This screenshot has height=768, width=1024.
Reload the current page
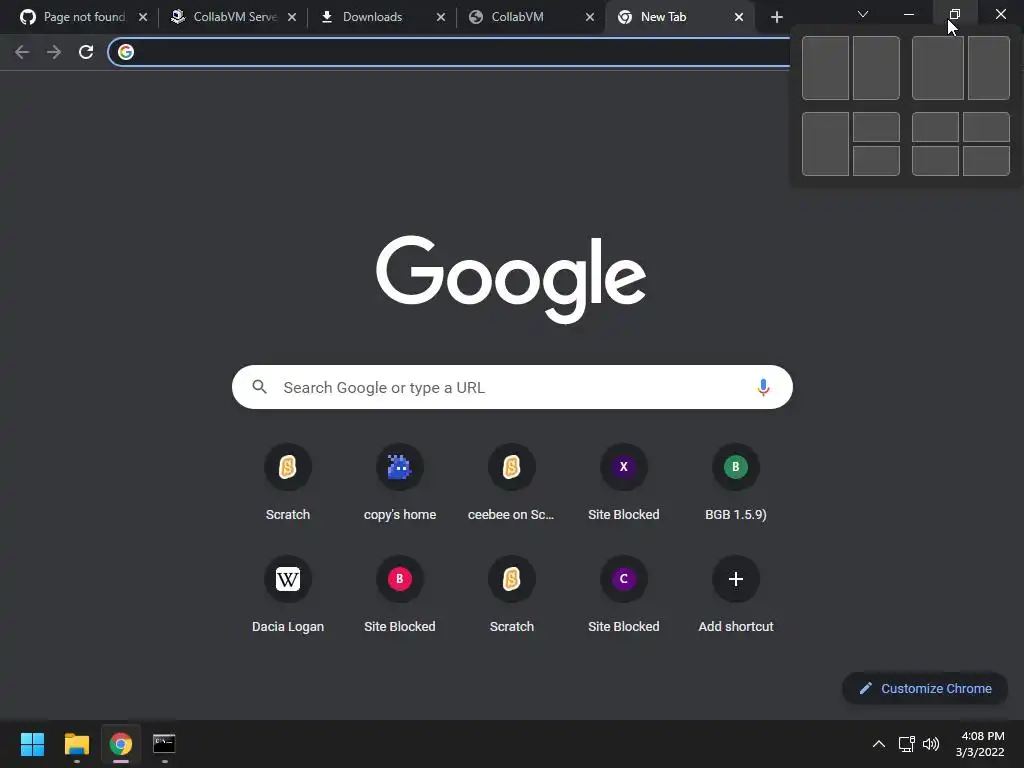click(x=86, y=52)
